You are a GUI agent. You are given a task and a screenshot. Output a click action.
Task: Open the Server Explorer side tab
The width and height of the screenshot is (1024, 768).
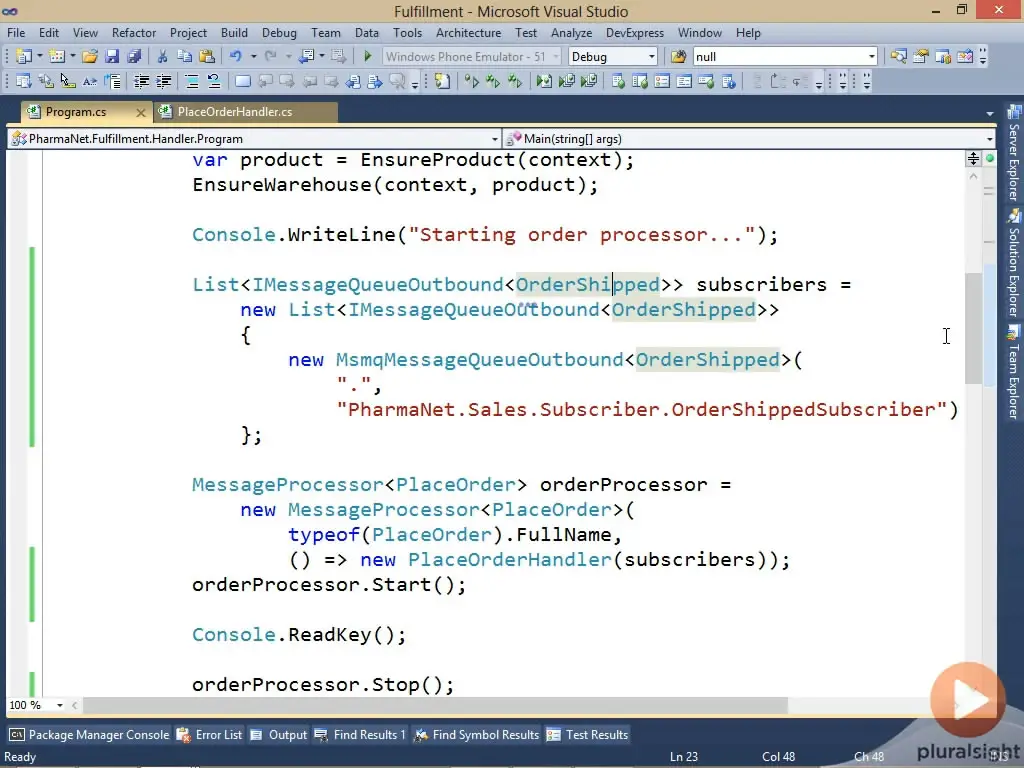[x=1014, y=153]
